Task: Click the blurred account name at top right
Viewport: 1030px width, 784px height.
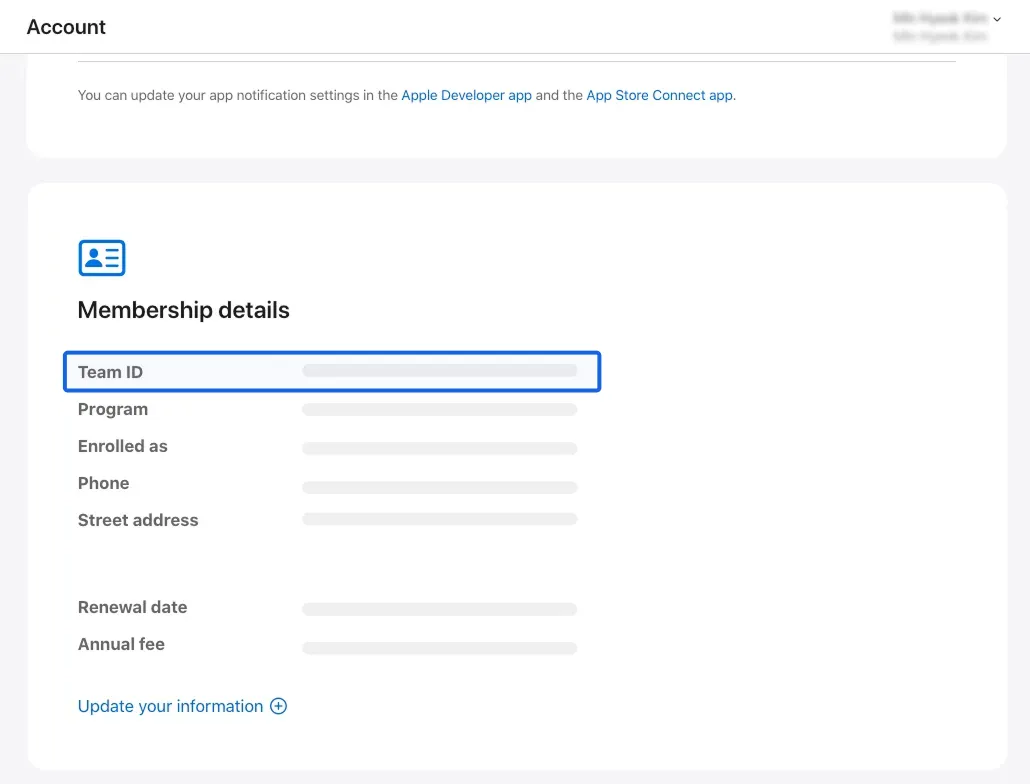Action: [x=939, y=26]
